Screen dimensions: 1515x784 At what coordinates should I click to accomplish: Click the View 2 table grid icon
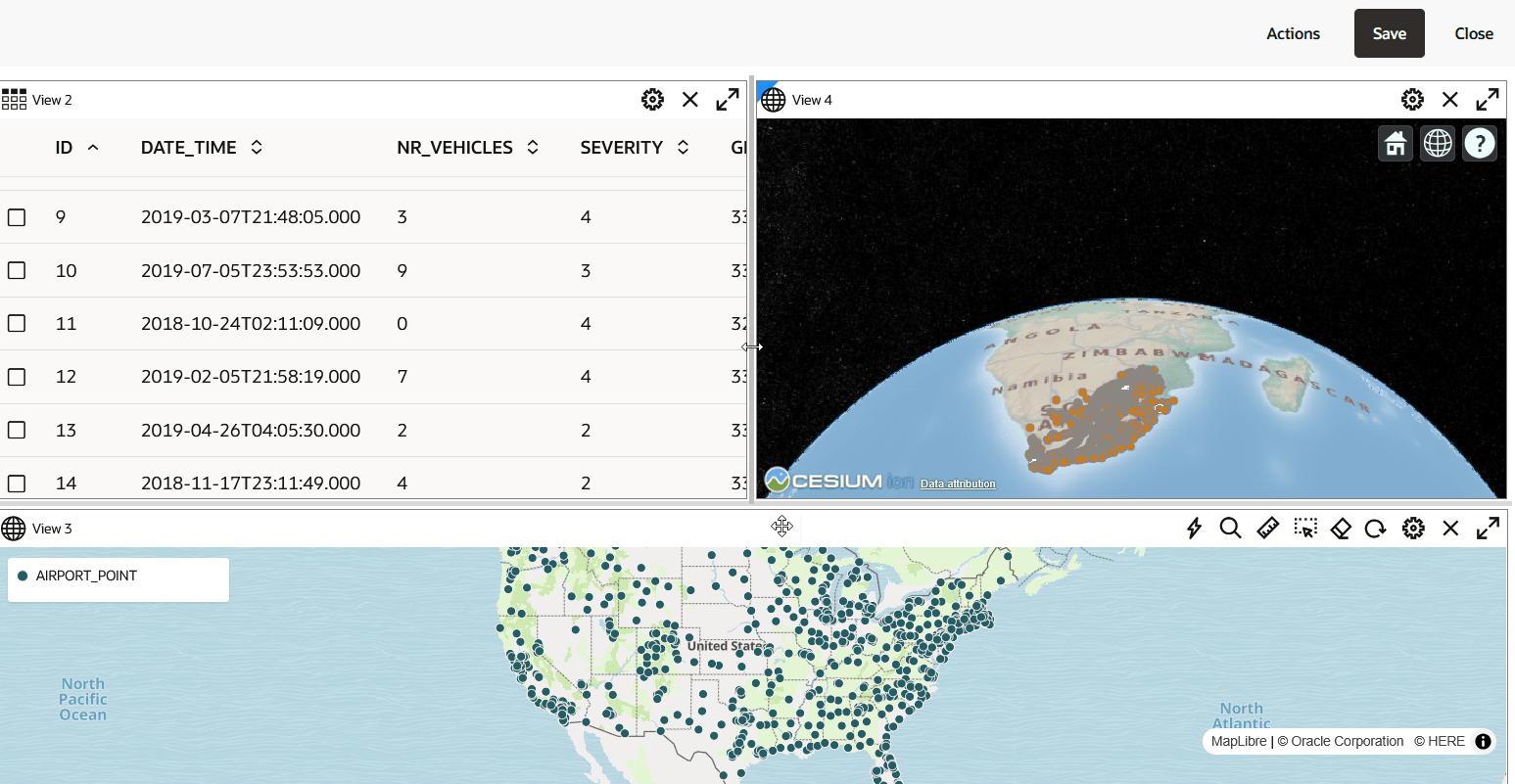[14, 100]
